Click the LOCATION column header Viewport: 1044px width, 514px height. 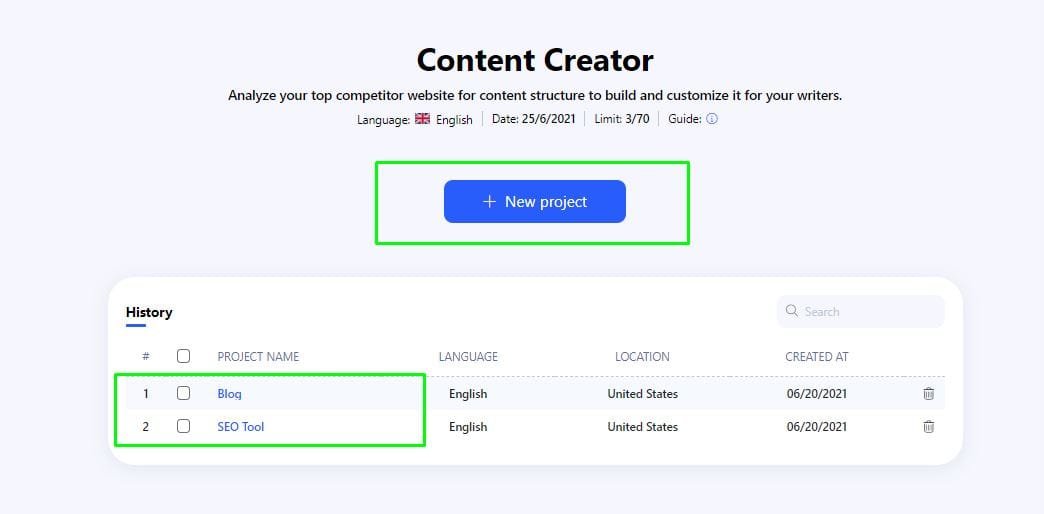point(642,357)
